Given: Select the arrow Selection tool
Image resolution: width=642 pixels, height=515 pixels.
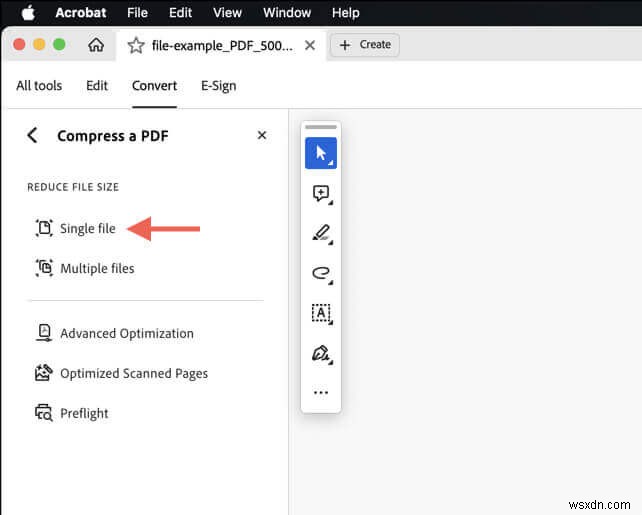Looking at the screenshot, I should click(321, 154).
